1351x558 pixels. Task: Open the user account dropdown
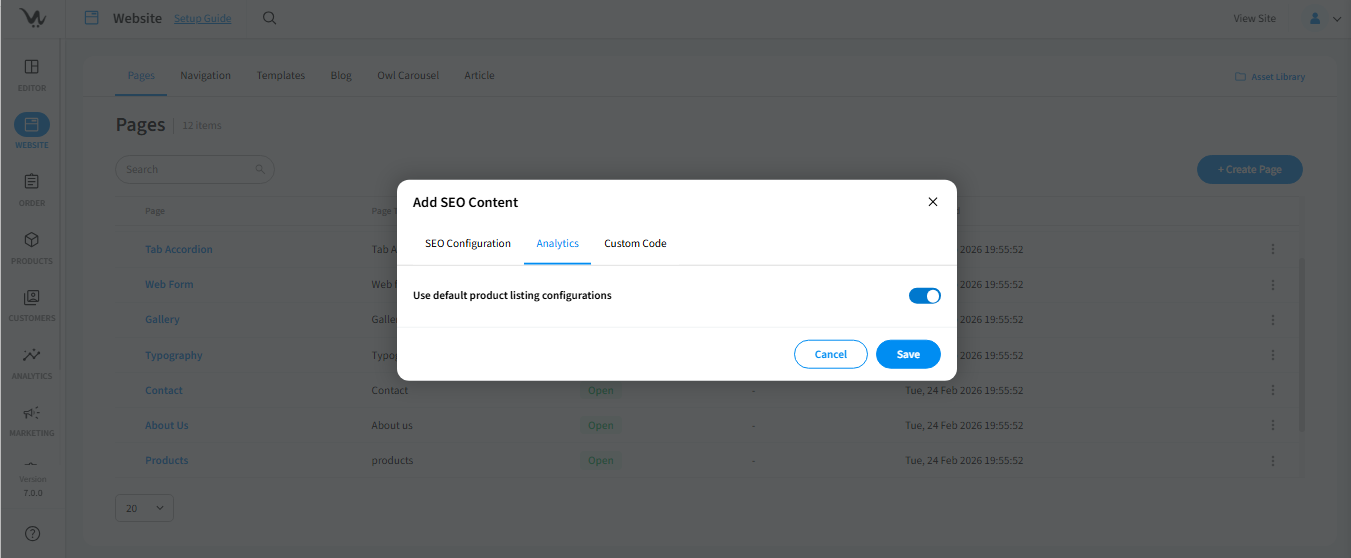tap(1324, 18)
